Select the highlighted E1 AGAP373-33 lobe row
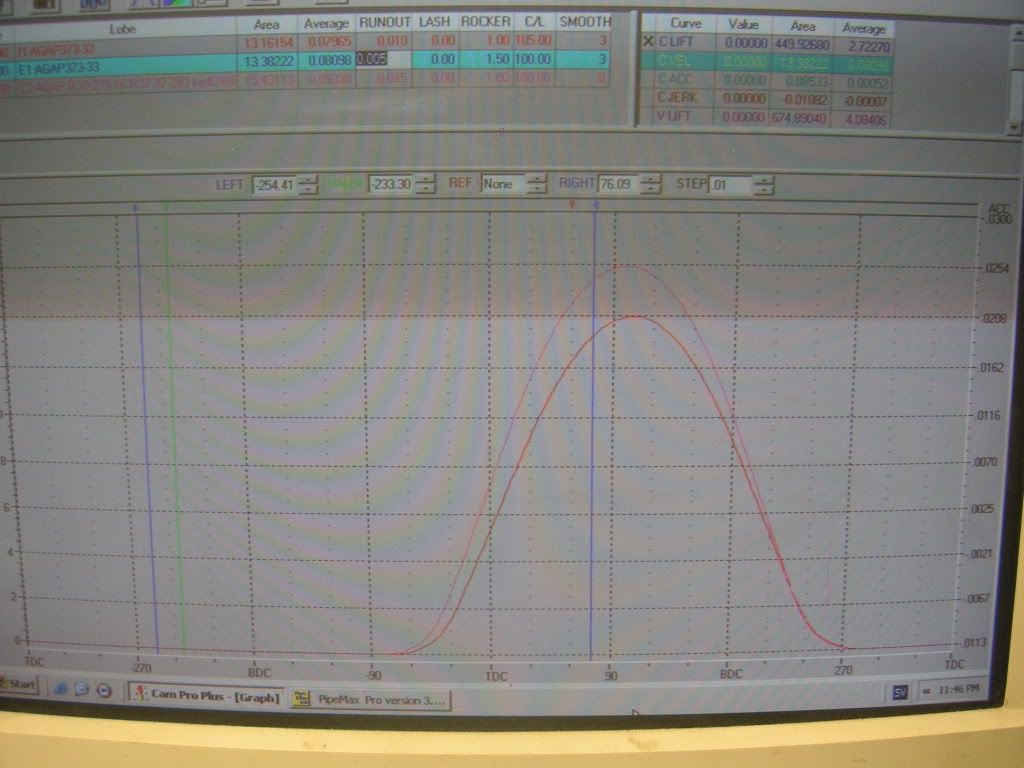Image resolution: width=1024 pixels, height=768 pixels. point(120,62)
